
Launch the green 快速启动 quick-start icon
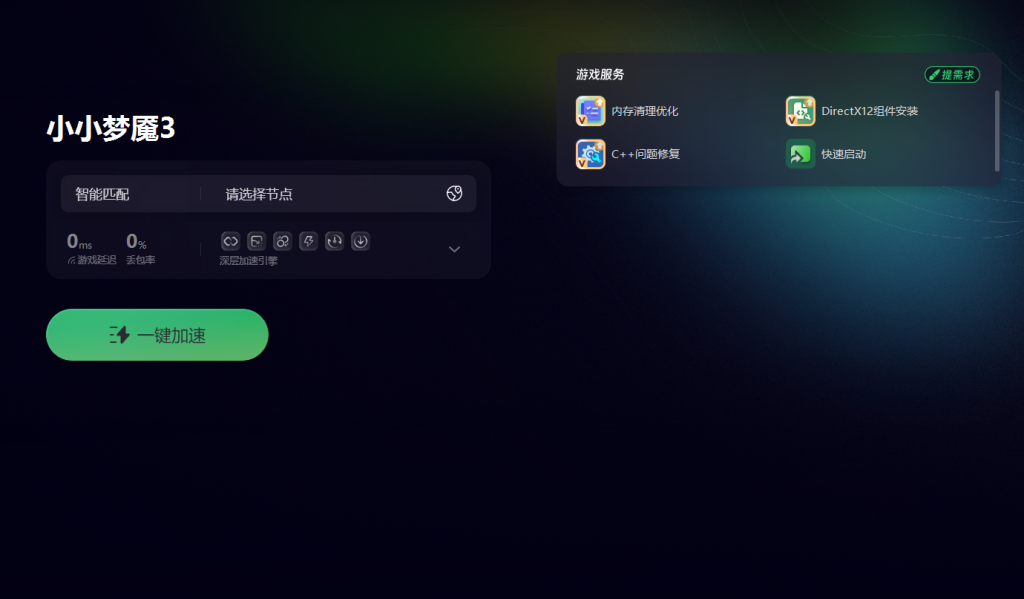pos(801,154)
